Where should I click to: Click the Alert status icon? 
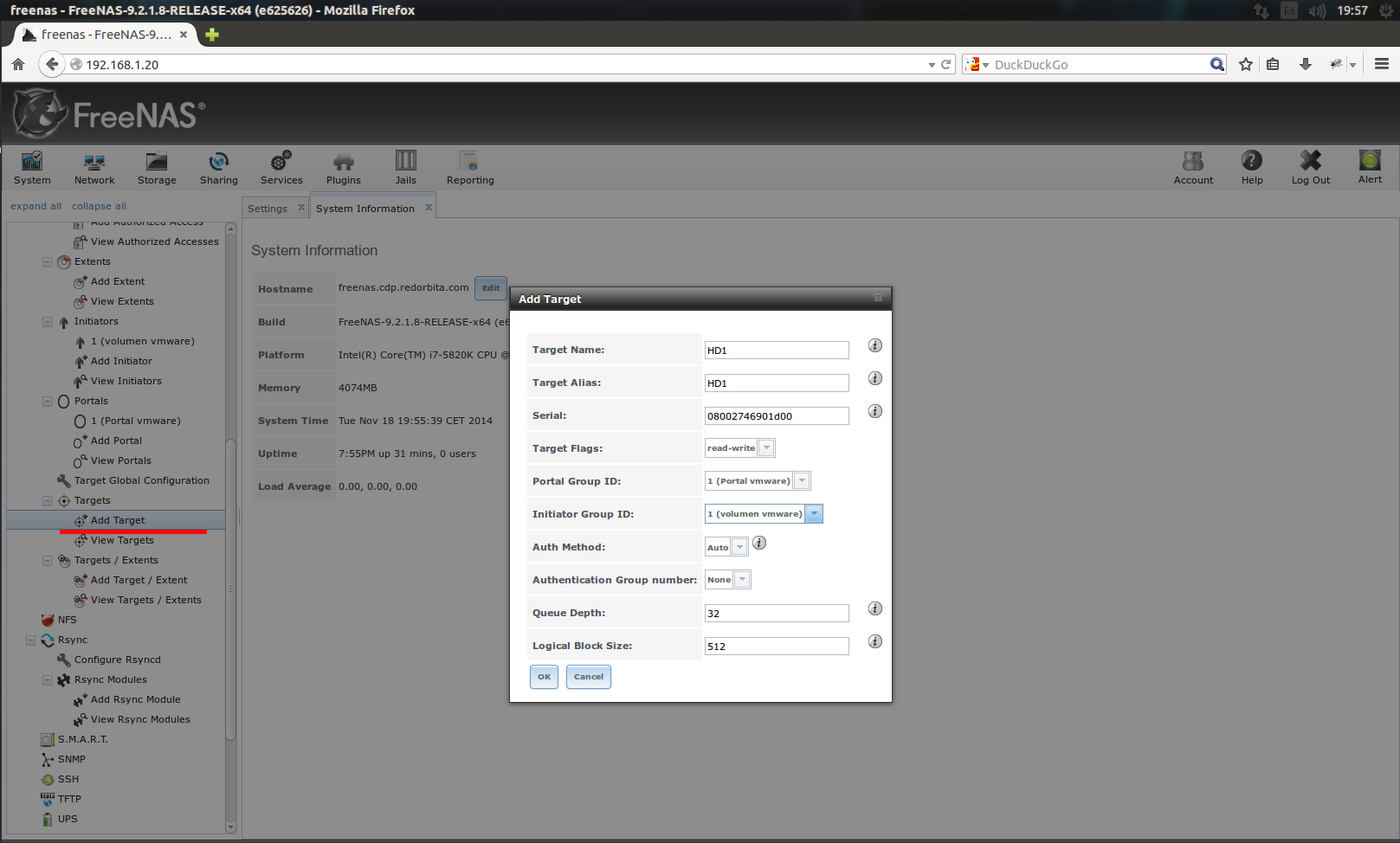pos(1370,161)
